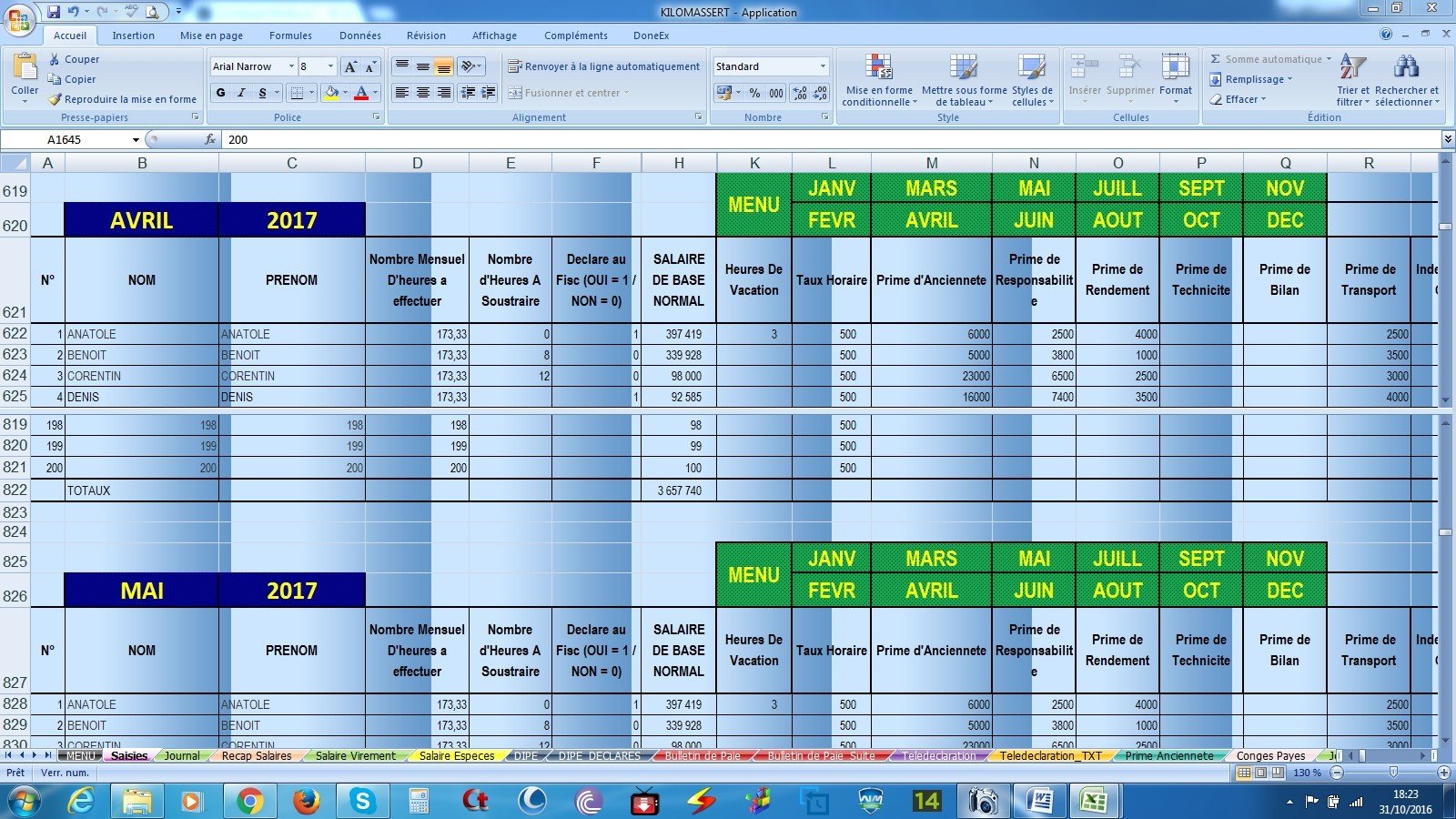Open the Arial Narrow font name dropdown
The width and height of the screenshot is (1456, 819).
tap(291, 66)
